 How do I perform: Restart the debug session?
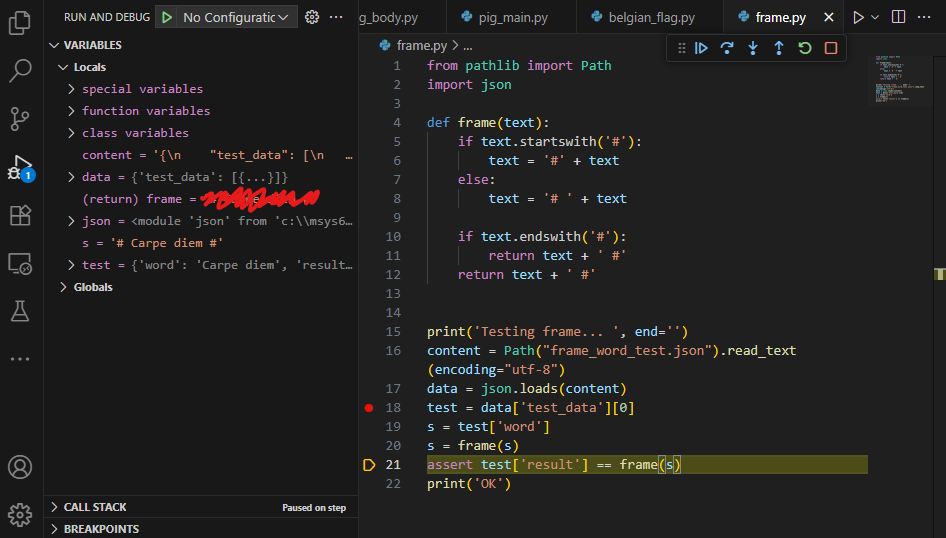(x=805, y=48)
